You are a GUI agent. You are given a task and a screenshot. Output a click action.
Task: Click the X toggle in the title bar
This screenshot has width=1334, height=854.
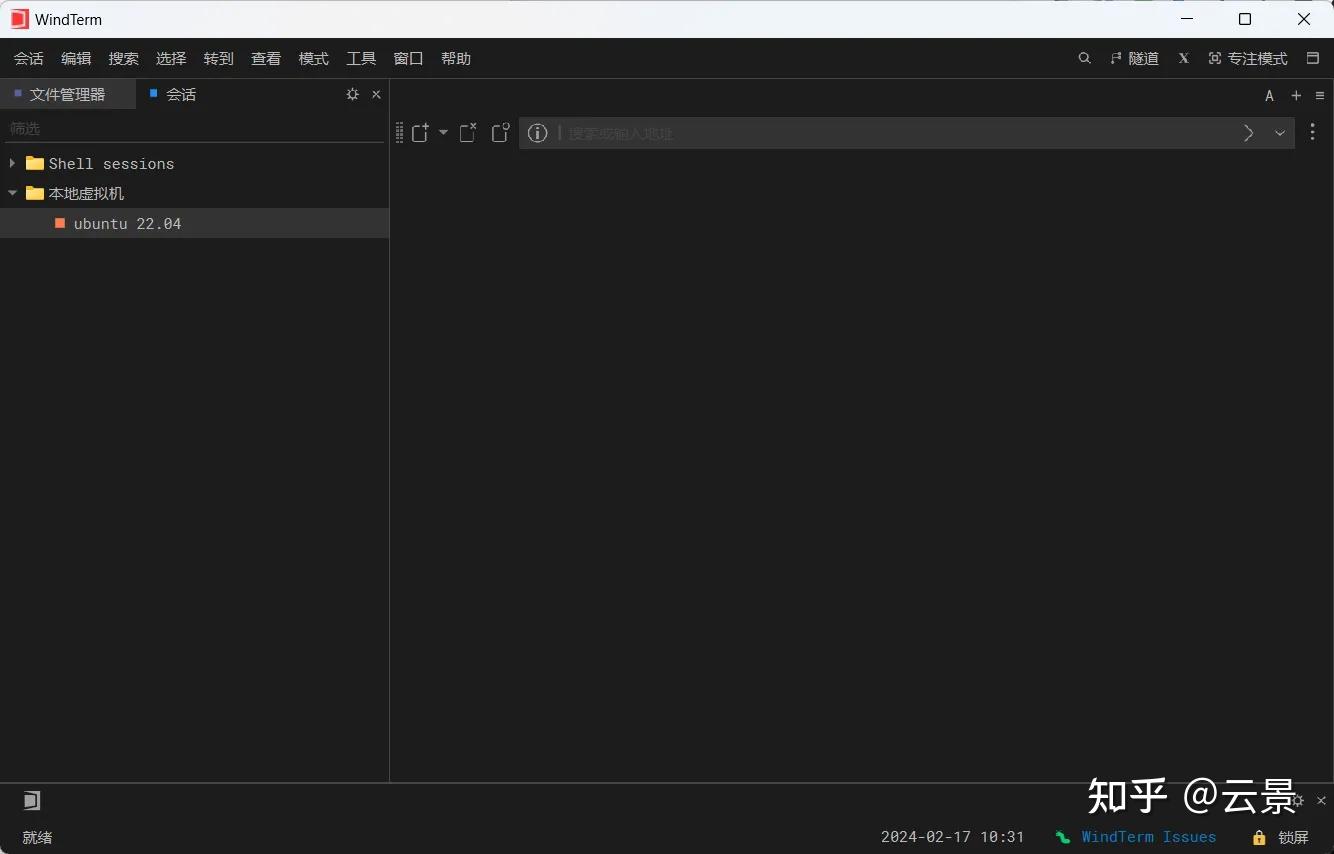(x=1183, y=58)
